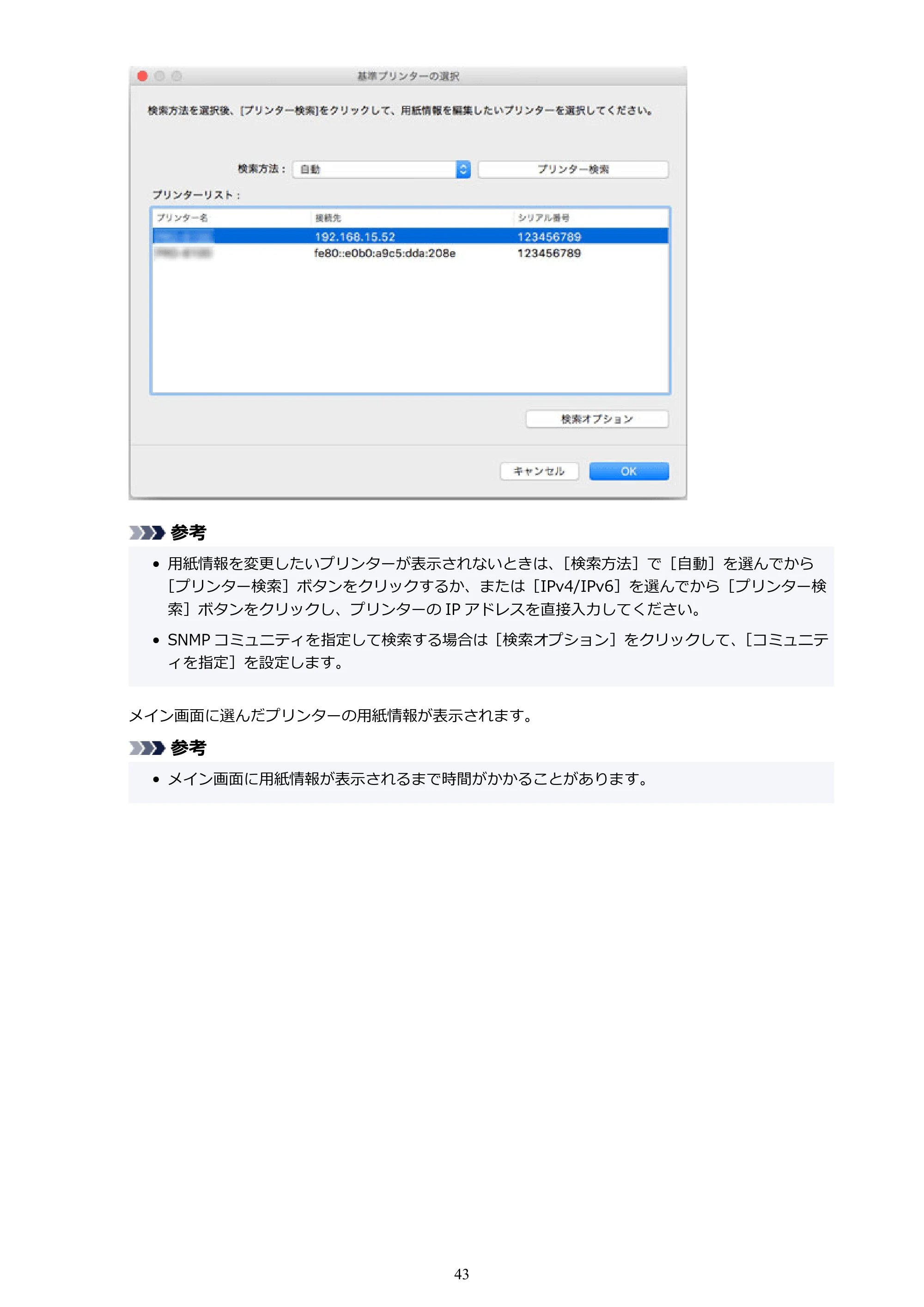924x1307 pixels.
Task: Click the 検索オプション button
Action: (x=596, y=419)
